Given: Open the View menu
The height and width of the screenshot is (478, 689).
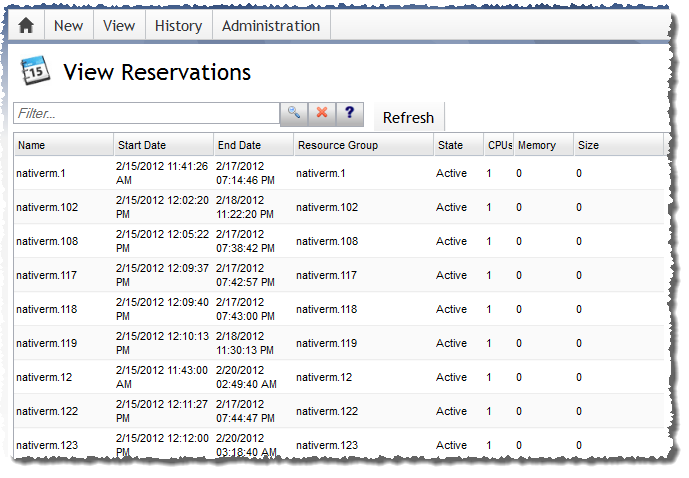Looking at the screenshot, I should pos(119,26).
